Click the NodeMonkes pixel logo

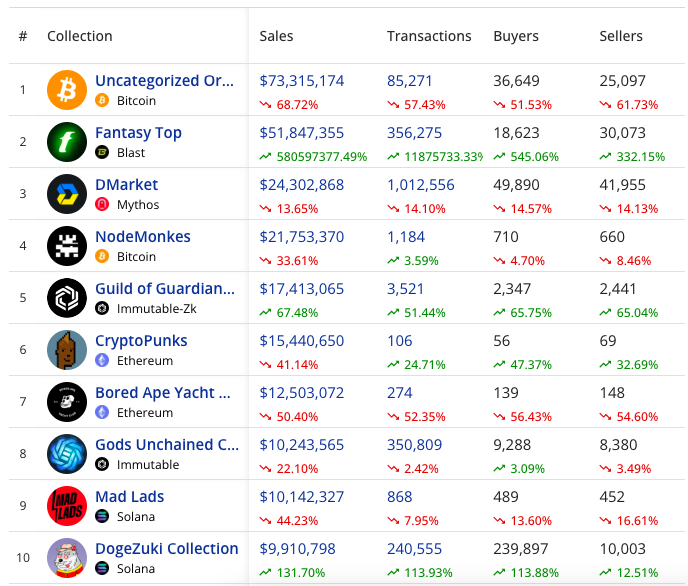pyautogui.click(x=67, y=246)
